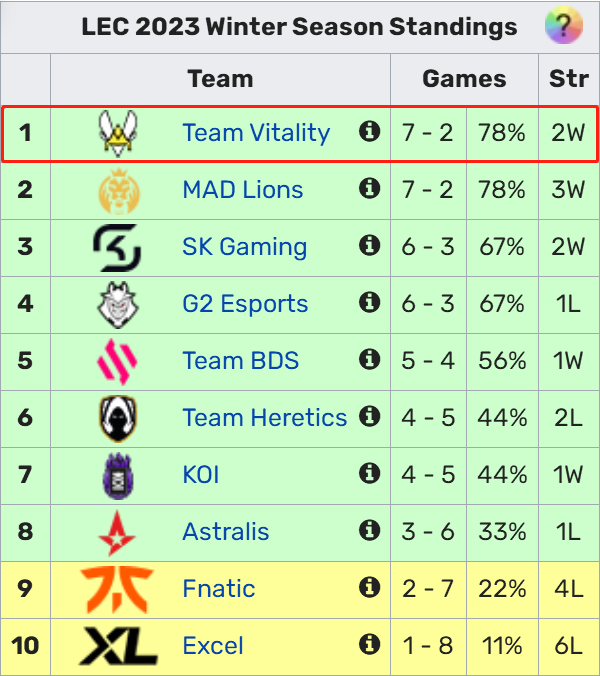Click the Games column header
The height and width of the screenshot is (676, 600).
coord(464,79)
